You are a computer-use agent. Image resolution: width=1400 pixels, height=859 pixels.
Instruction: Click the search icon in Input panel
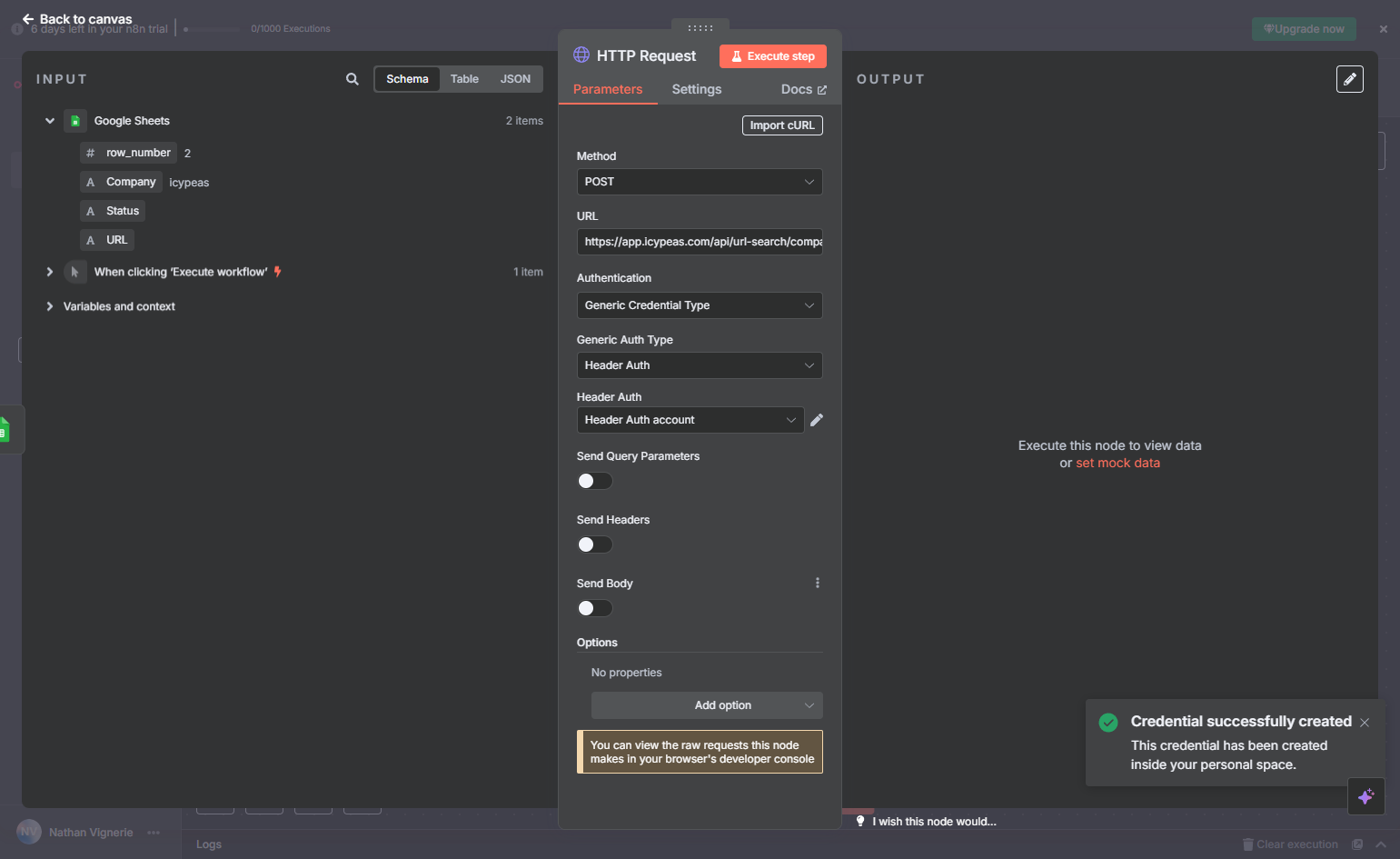pyautogui.click(x=352, y=79)
